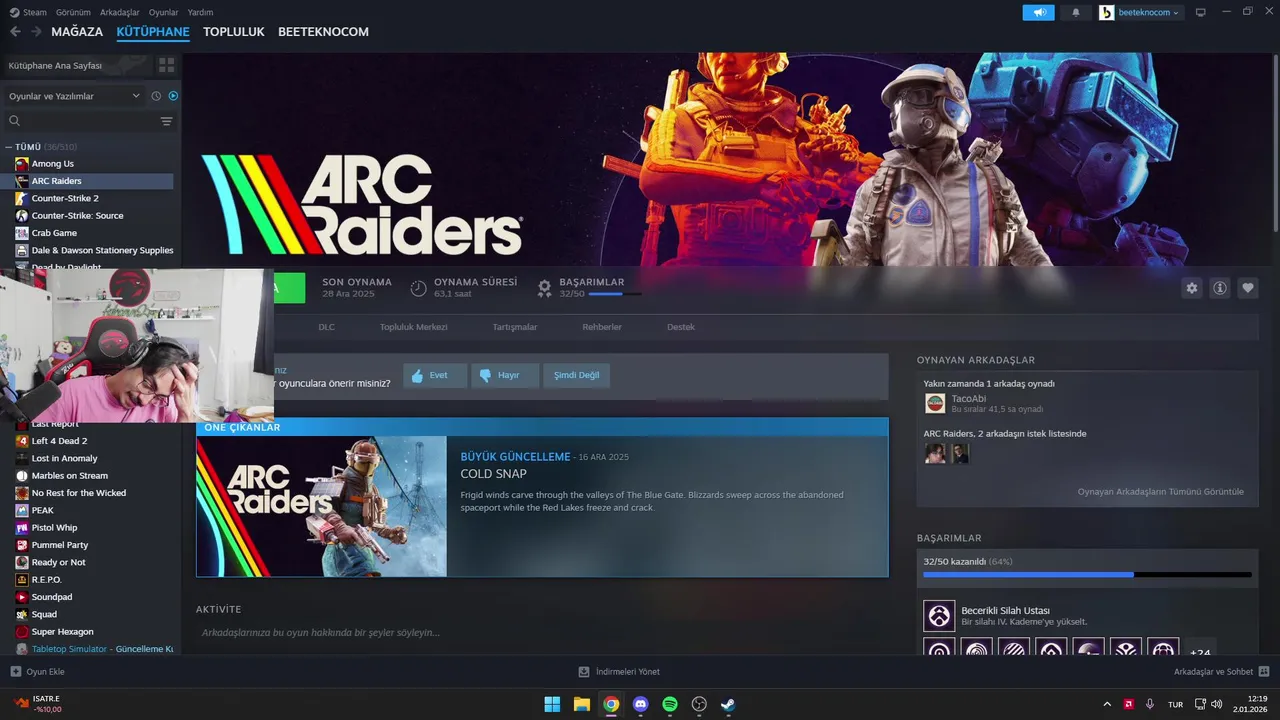Open the Görünüm menu

pos(73,12)
